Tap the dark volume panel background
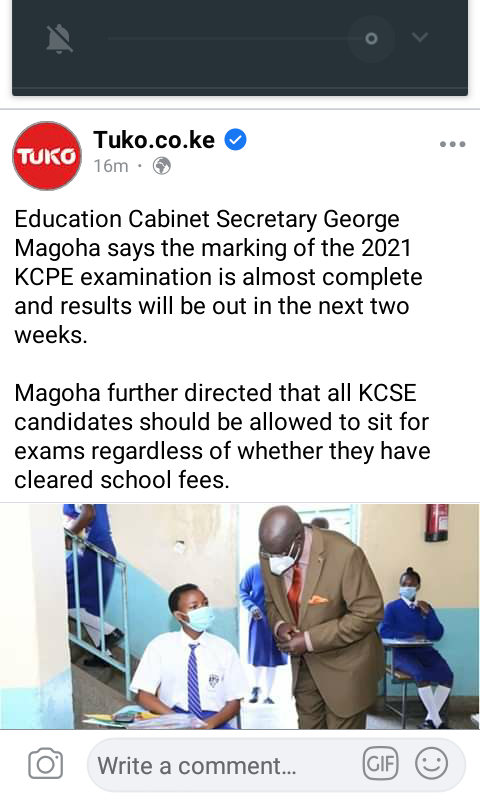 240,71
